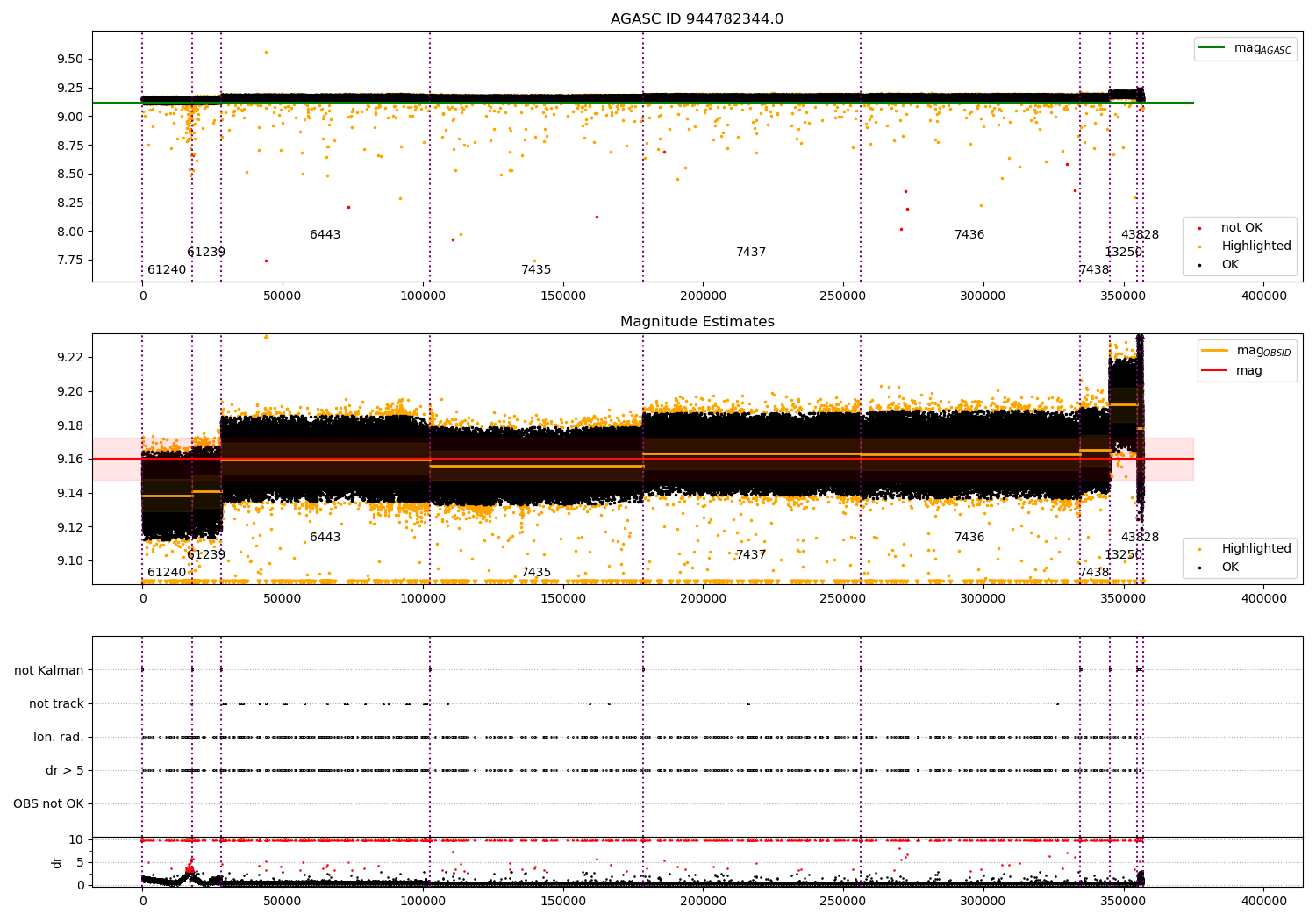Click obsid label 43828 in the top plot

click(1140, 235)
